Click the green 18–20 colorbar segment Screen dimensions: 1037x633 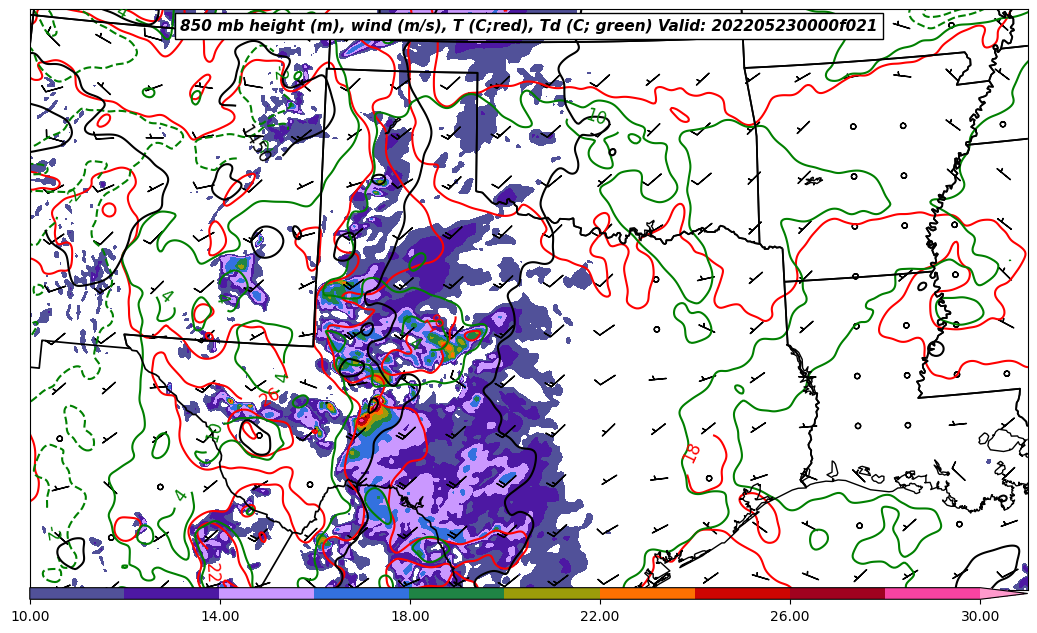click(x=457, y=593)
